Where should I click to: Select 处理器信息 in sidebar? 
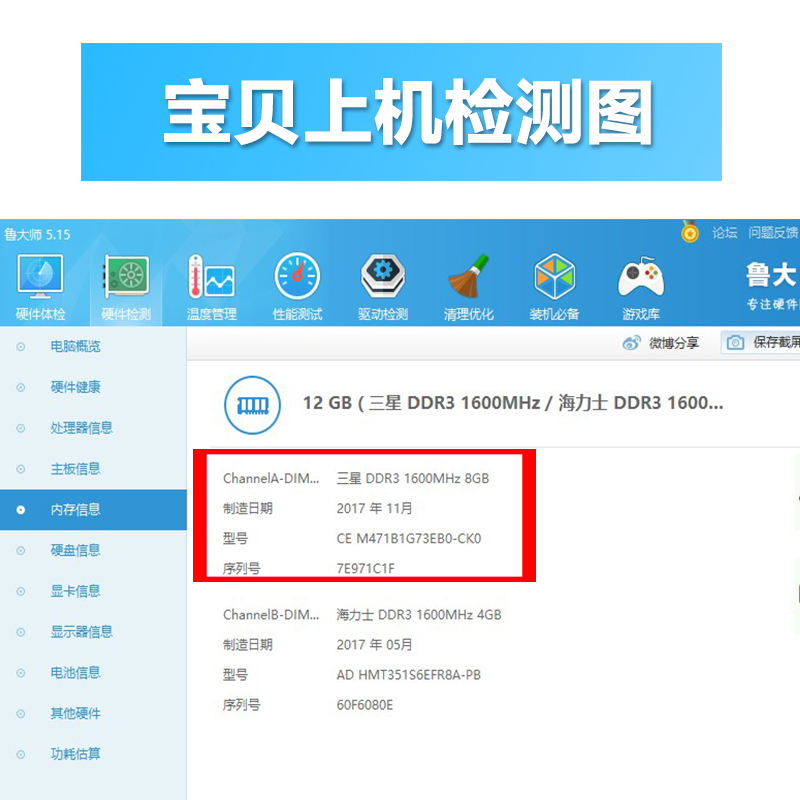click(82, 428)
